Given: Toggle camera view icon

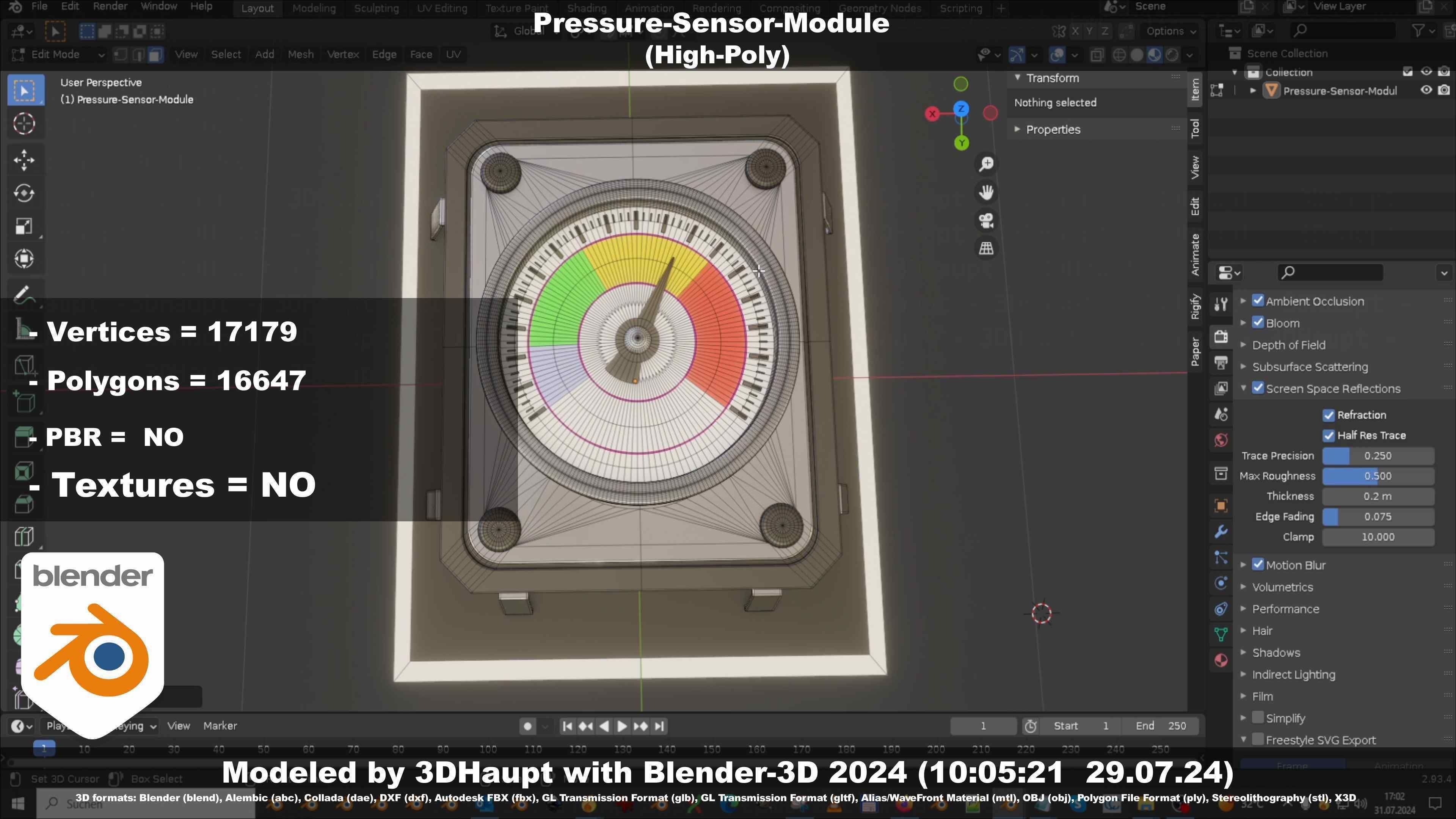Looking at the screenshot, I should (986, 220).
